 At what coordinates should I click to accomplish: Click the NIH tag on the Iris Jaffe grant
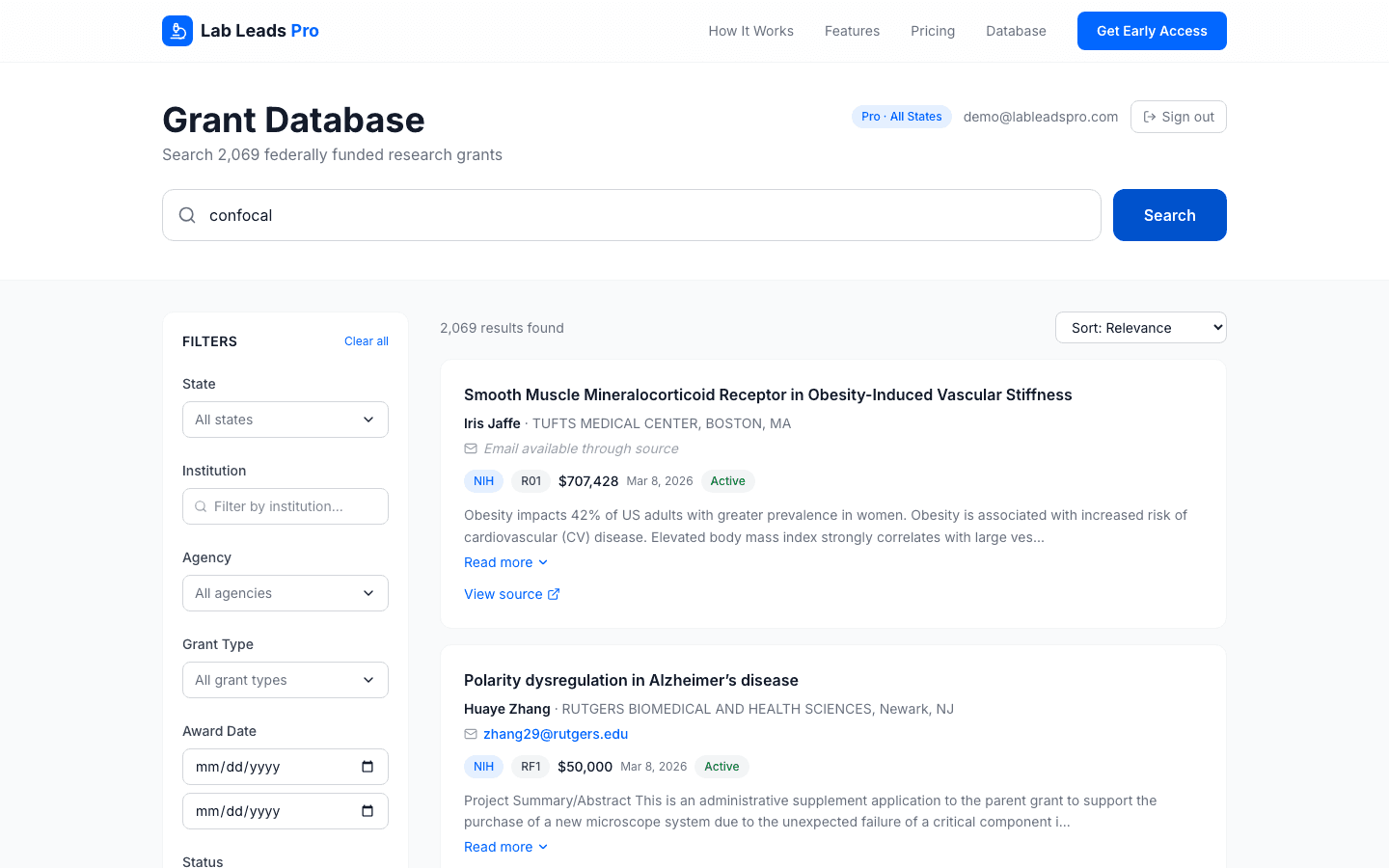[484, 481]
